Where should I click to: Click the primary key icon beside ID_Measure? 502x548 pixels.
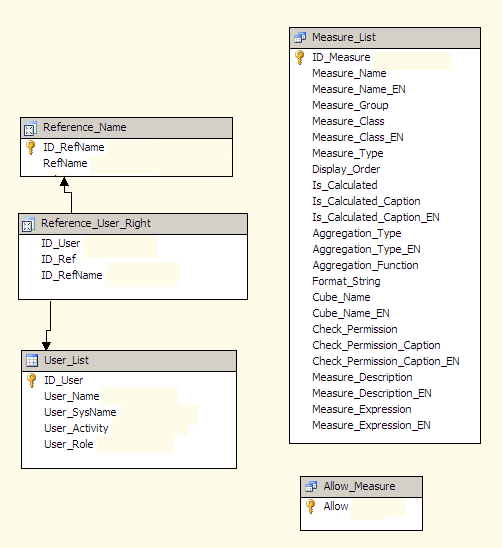click(x=300, y=57)
